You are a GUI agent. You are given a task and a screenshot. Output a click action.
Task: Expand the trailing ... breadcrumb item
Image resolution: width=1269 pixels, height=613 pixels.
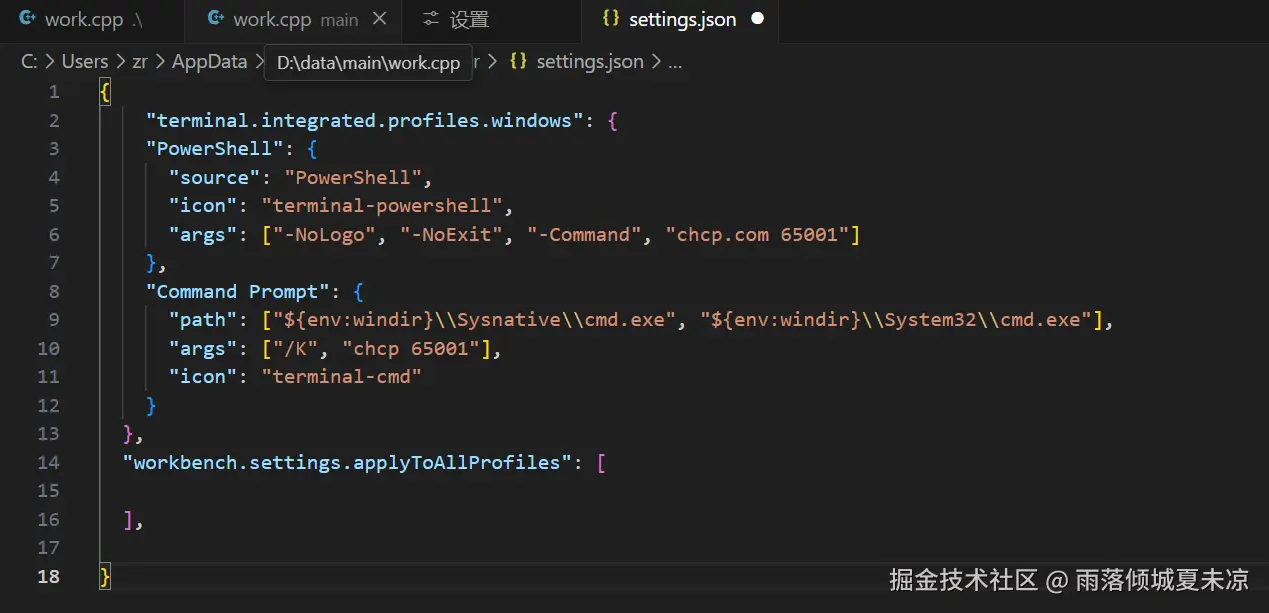[x=675, y=62]
